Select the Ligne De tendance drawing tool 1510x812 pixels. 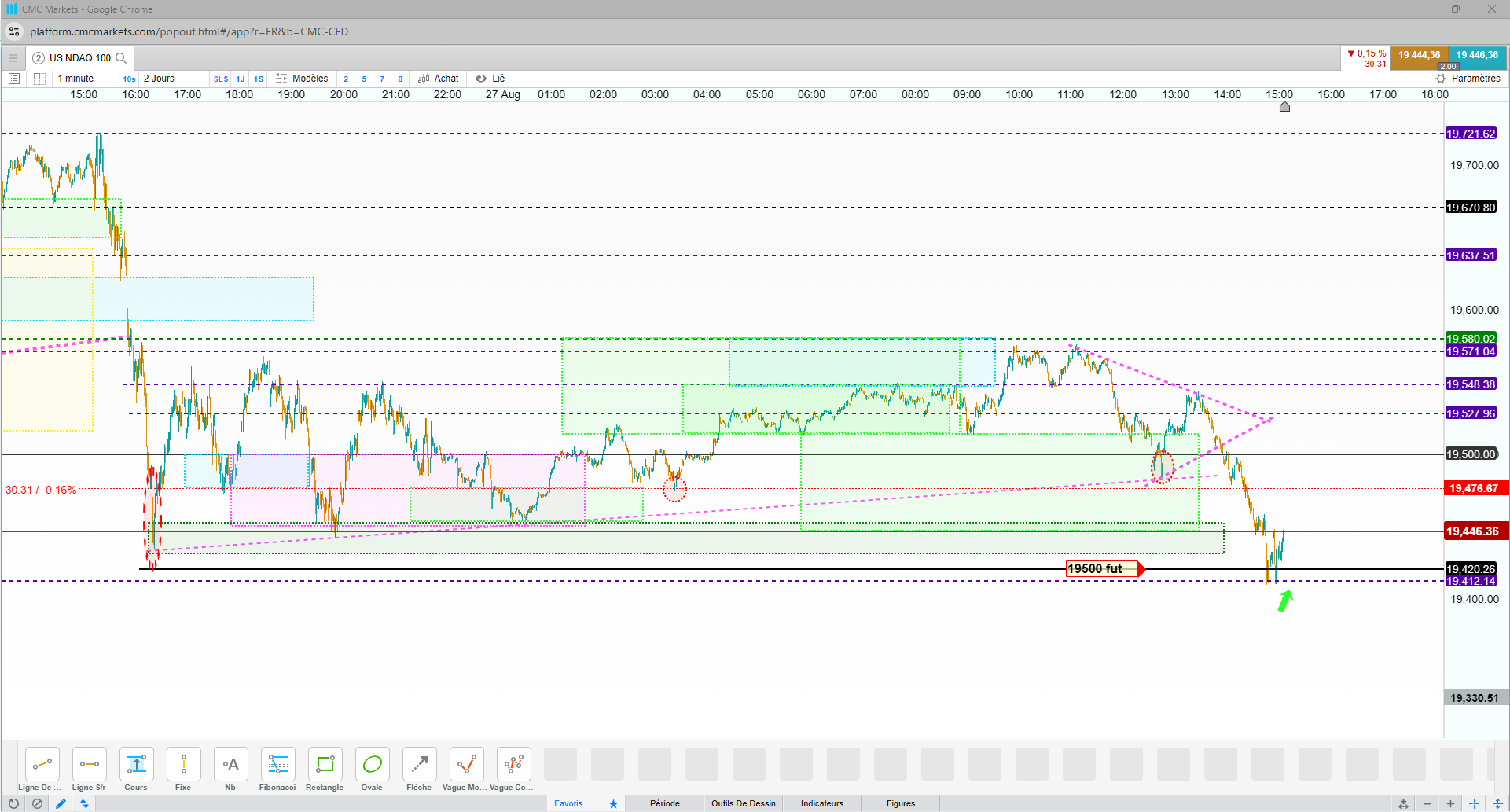click(42, 764)
